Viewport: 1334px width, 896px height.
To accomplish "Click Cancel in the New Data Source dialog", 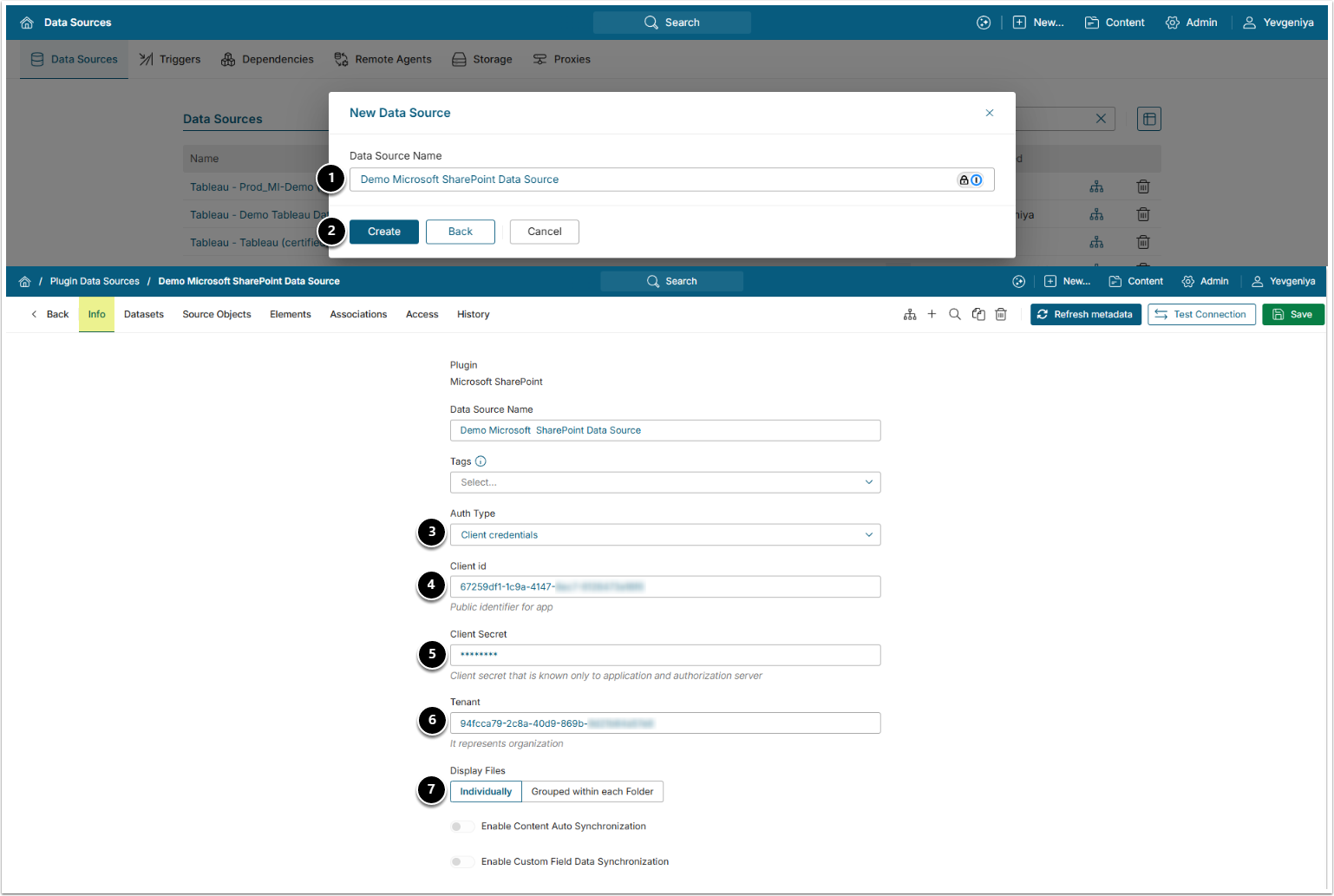I will pyautogui.click(x=545, y=232).
